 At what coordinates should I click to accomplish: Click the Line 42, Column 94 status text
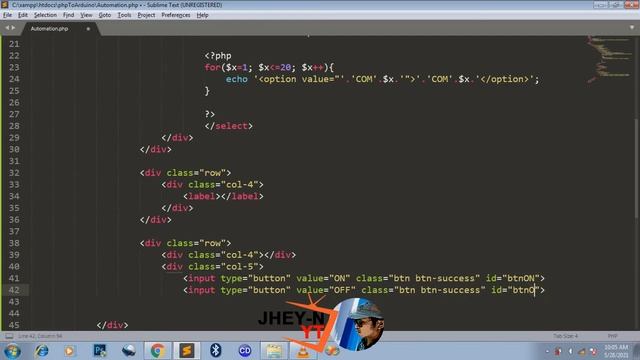(x=40, y=336)
